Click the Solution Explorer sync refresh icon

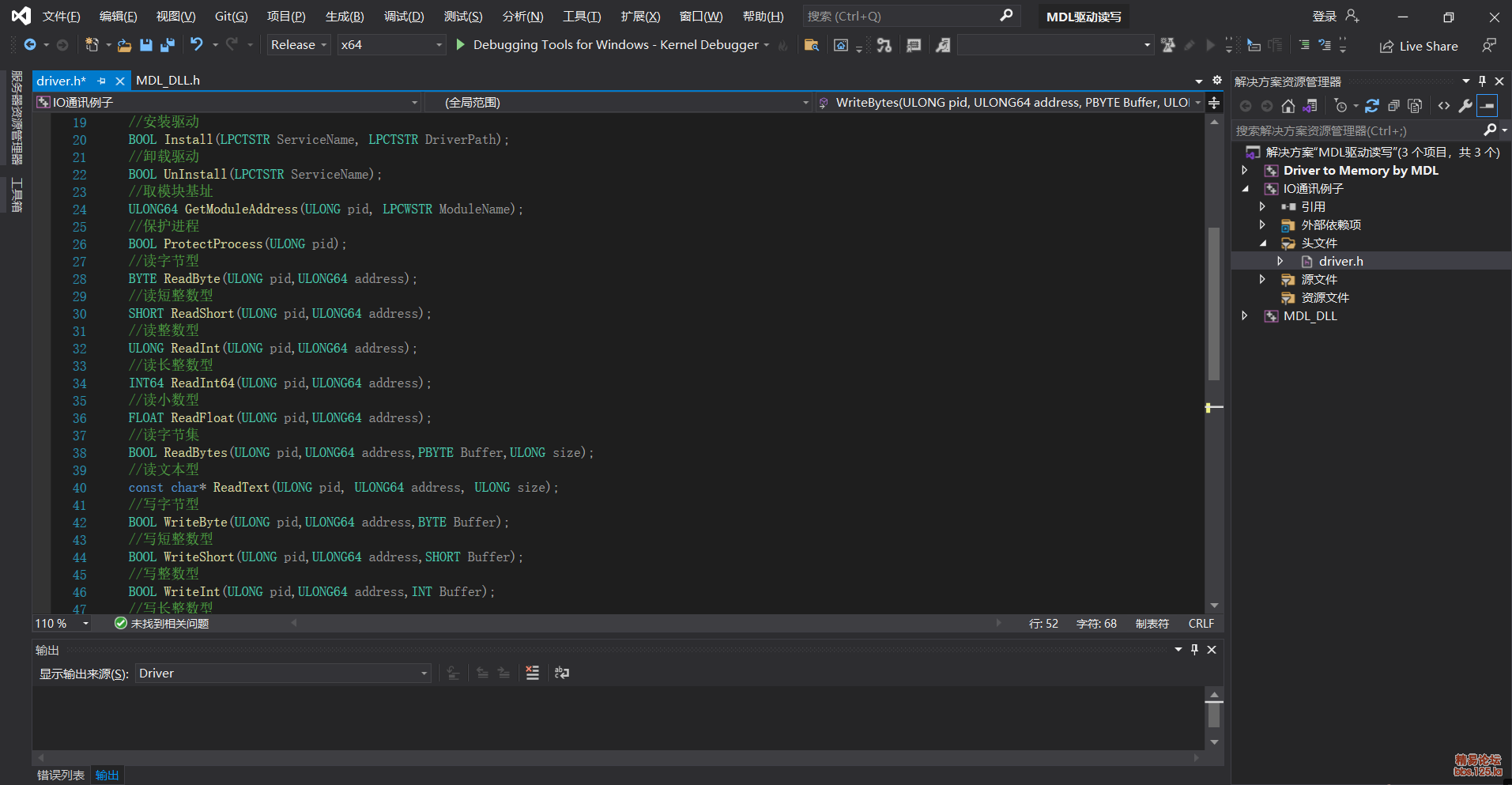click(1372, 106)
